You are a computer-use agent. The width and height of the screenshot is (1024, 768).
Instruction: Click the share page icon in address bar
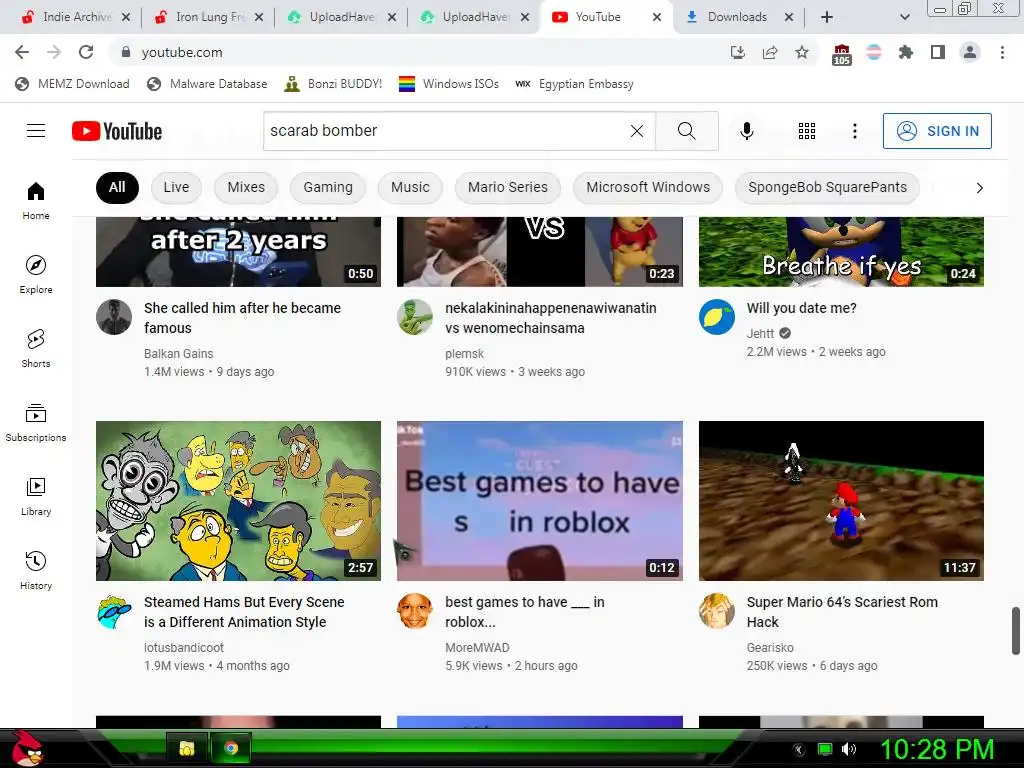point(770,52)
